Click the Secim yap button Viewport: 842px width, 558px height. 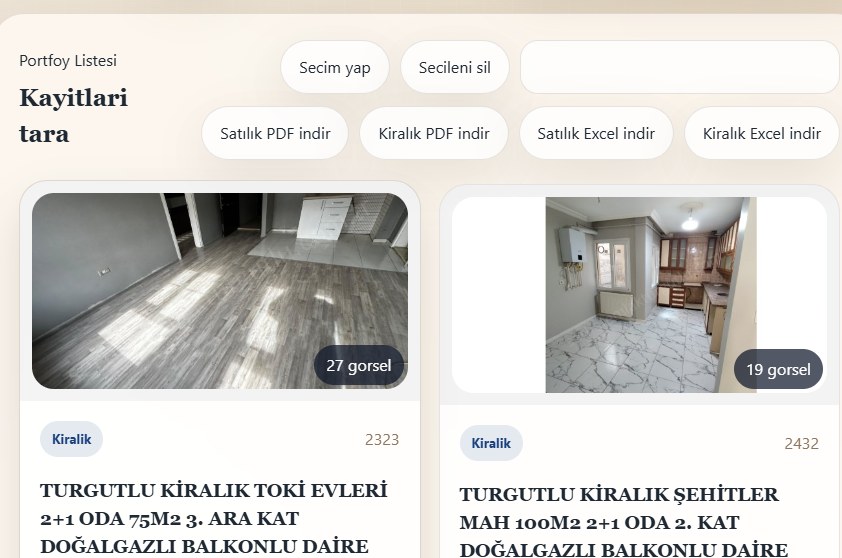335,68
